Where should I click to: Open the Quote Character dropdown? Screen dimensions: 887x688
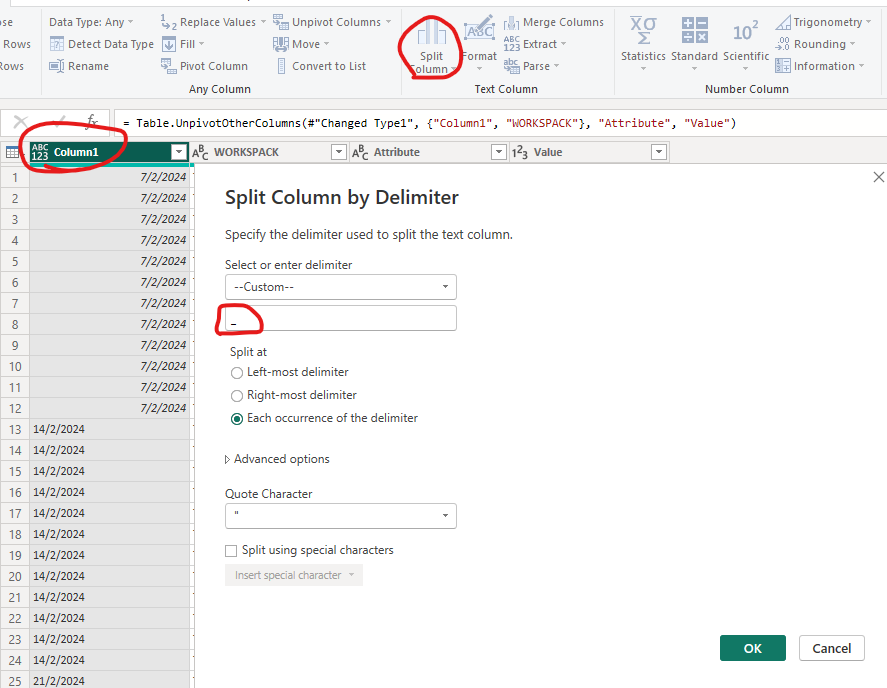[x=341, y=516]
